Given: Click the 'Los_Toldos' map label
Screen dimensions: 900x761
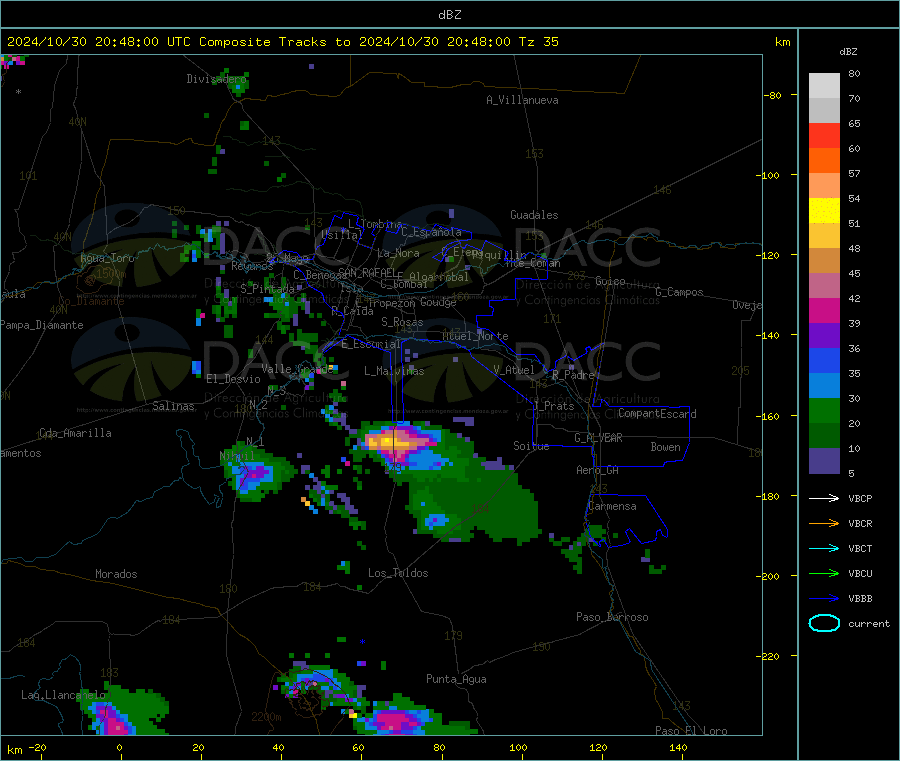Looking at the screenshot, I should (398, 573).
